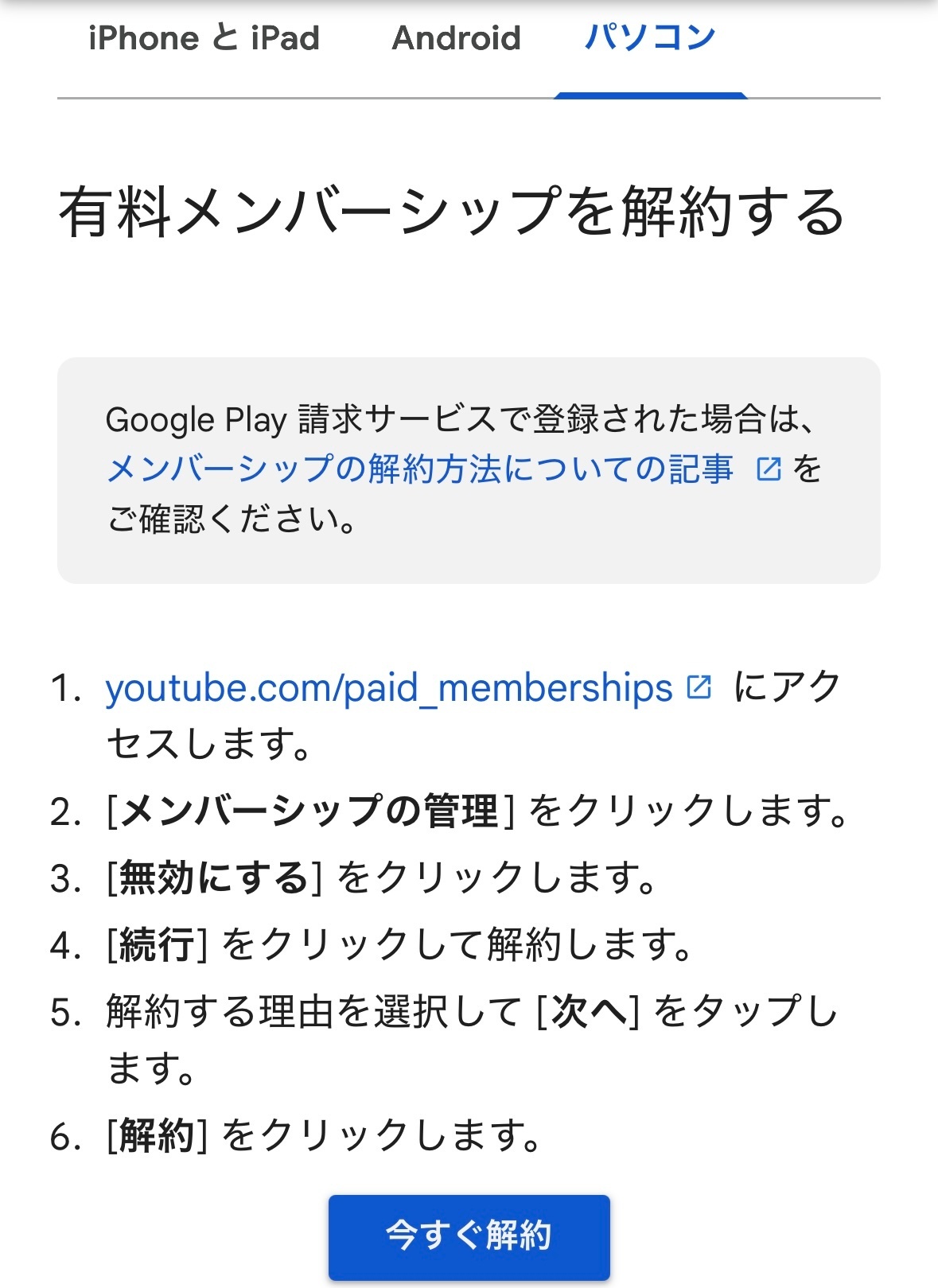Switch to the iPhone と iPad tab
Screen dimensions: 938x1288
click(204, 38)
